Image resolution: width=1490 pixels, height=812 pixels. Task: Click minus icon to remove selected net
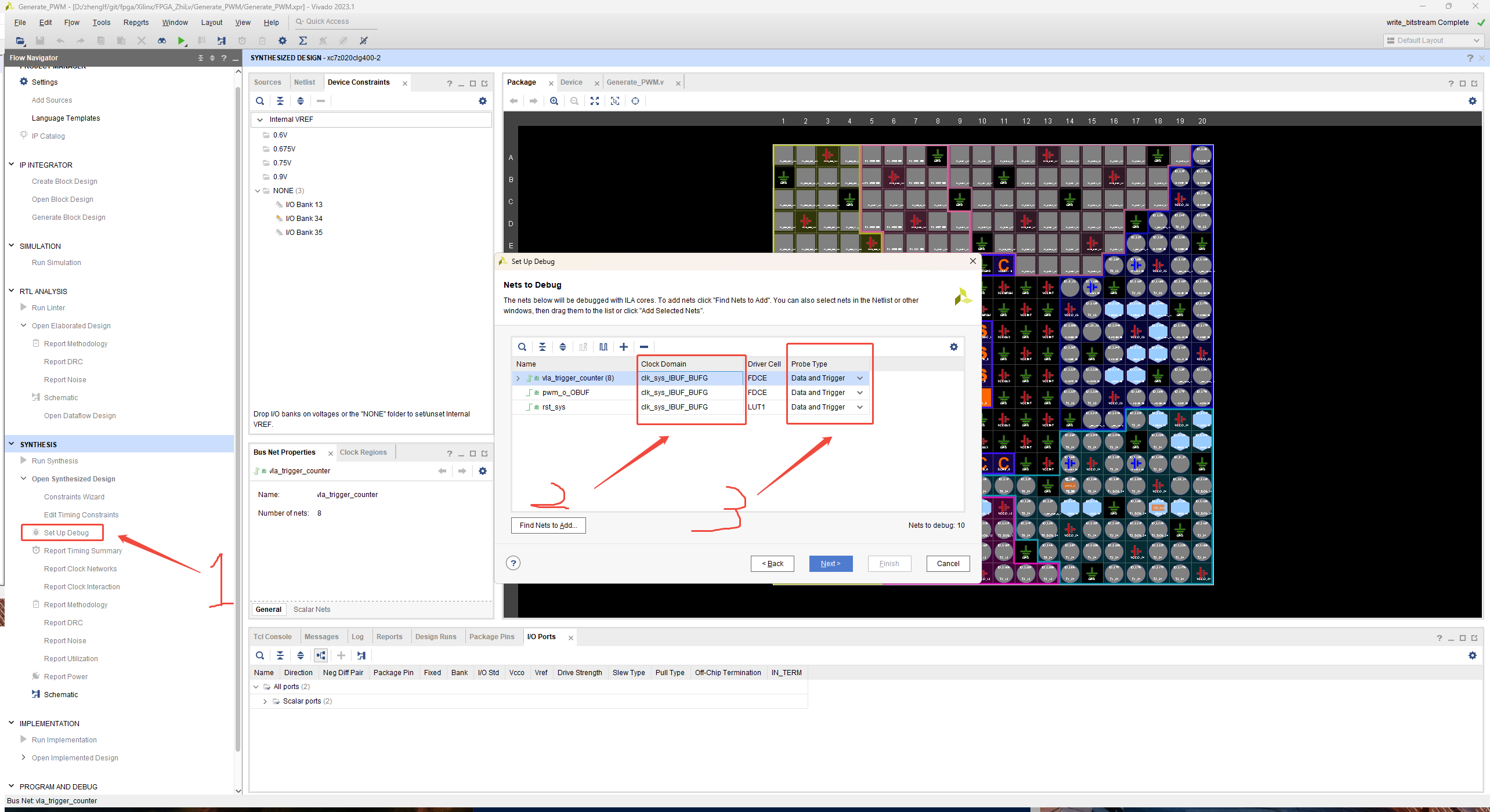click(x=644, y=347)
